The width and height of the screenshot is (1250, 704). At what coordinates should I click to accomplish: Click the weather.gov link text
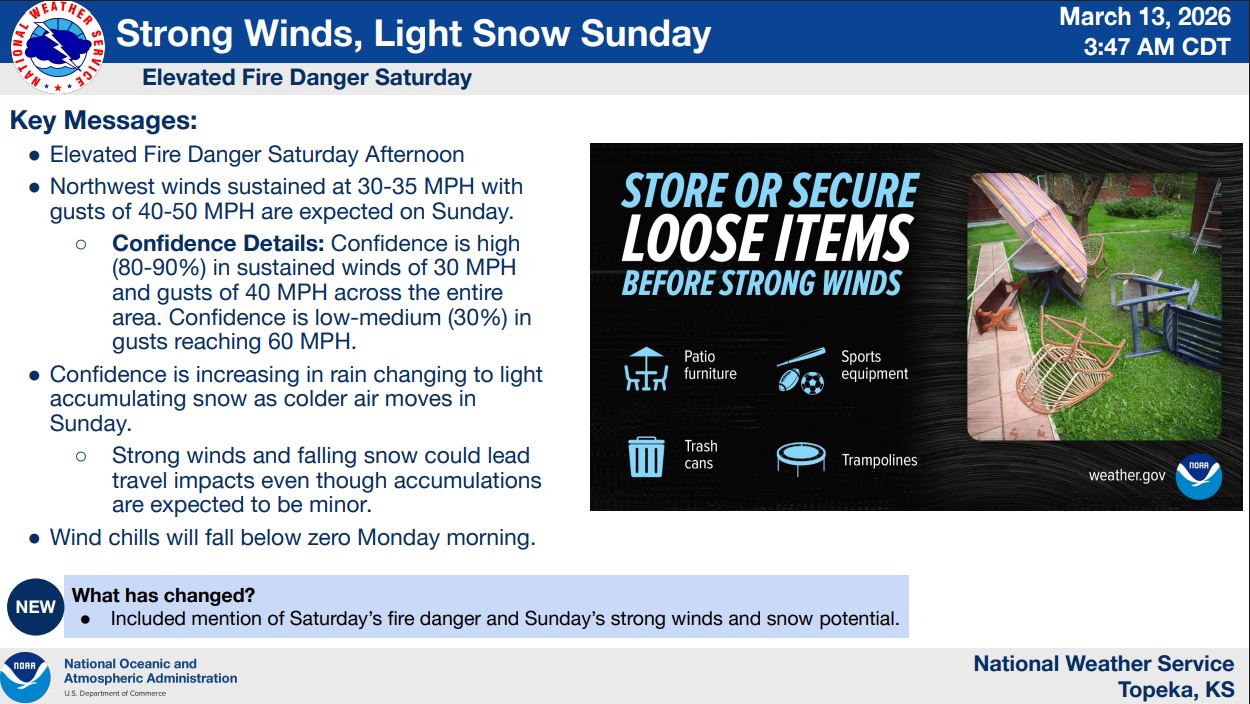1127,476
